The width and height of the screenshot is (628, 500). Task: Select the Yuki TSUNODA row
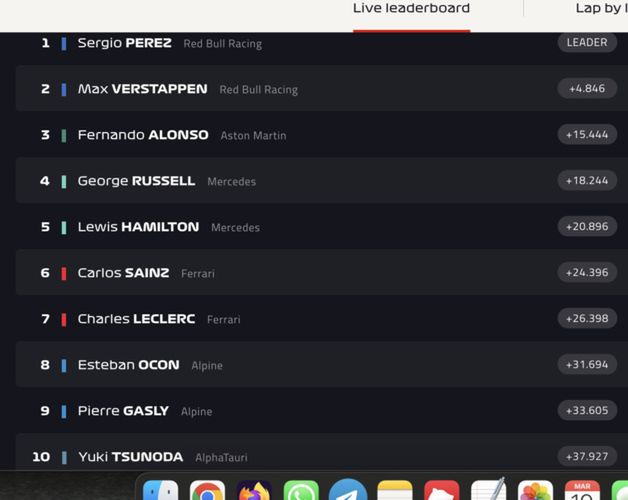coord(322,452)
